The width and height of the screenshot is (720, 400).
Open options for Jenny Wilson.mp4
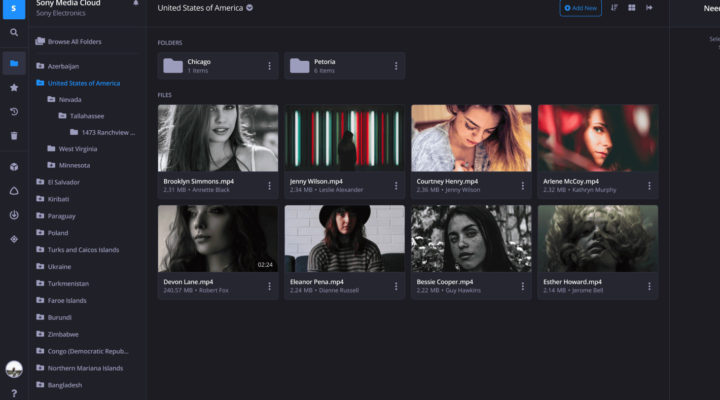[396, 186]
